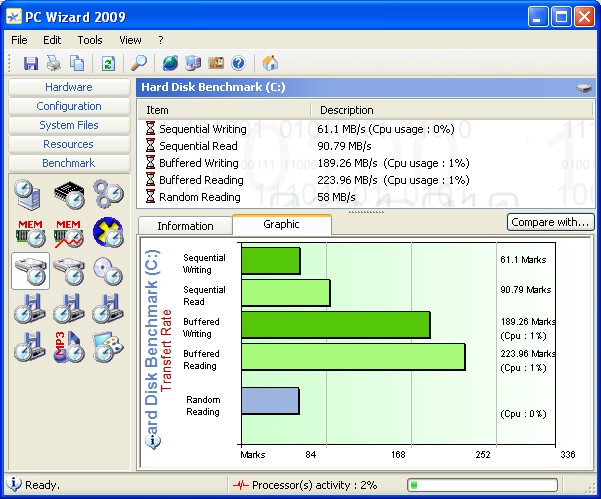601x499 pixels.
Task: Click the Sequential Writing chart bar
Action: (271, 261)
